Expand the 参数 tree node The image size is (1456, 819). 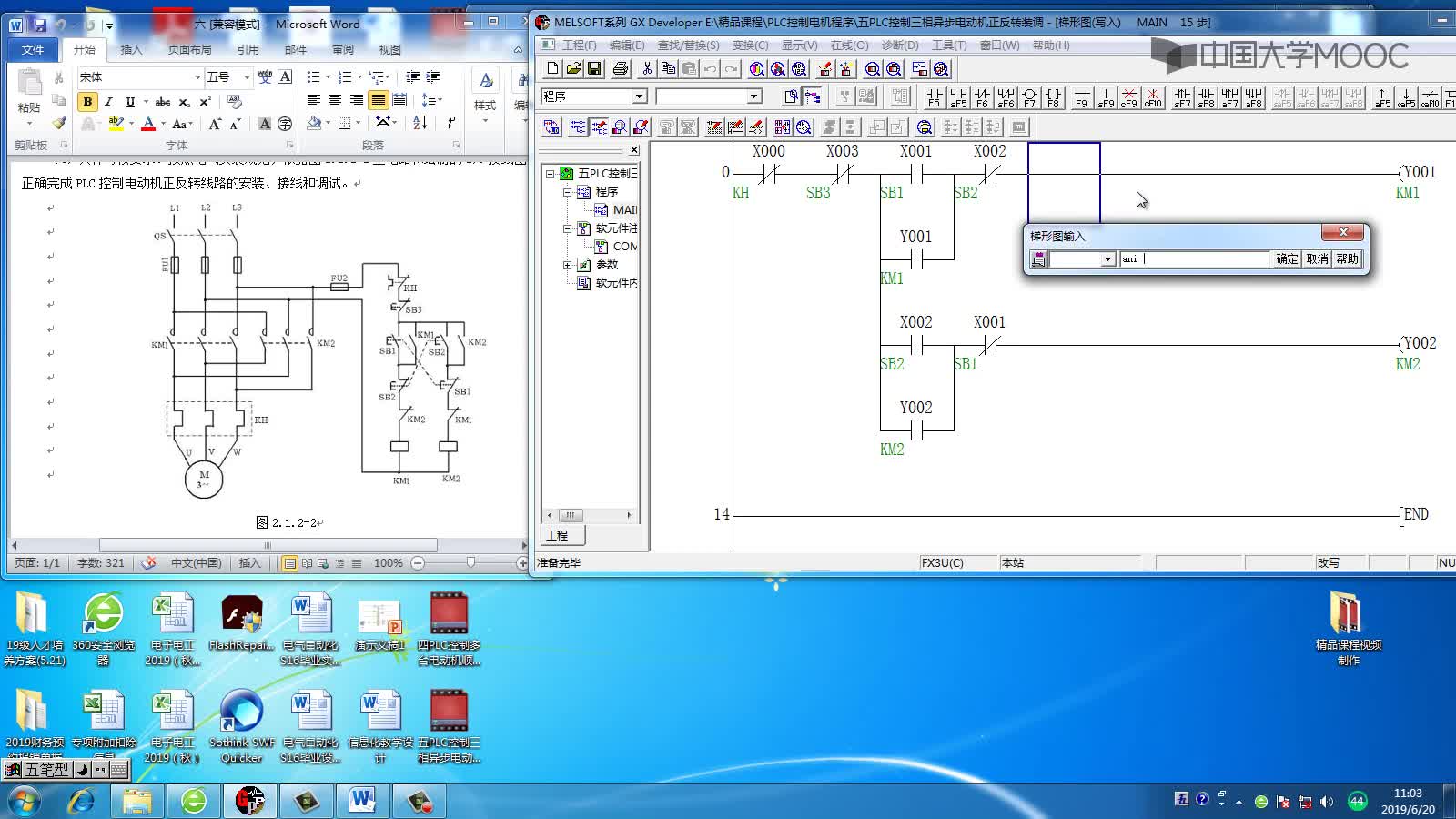point(567,265)
